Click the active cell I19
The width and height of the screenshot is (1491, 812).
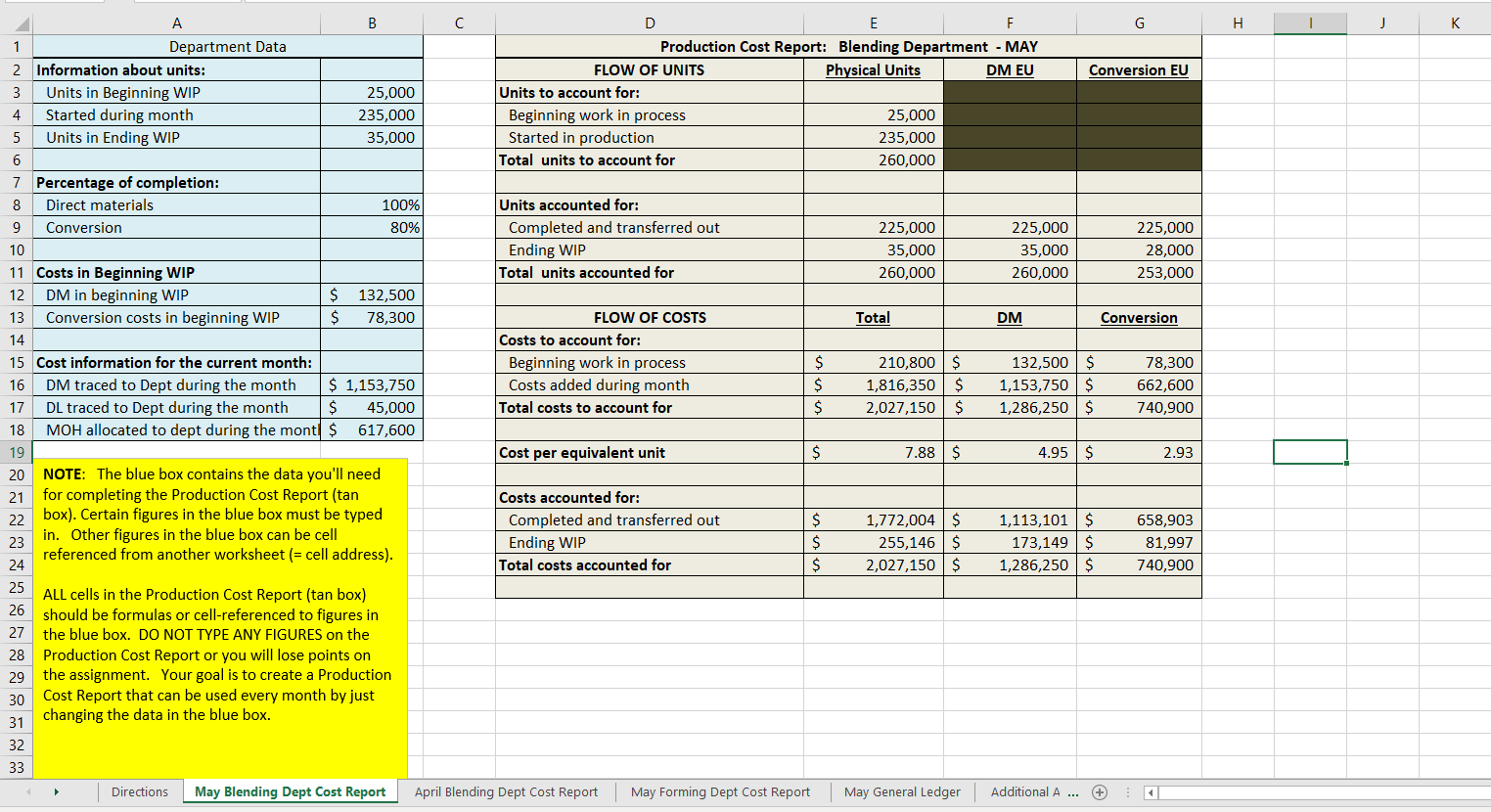(1310, 452)
